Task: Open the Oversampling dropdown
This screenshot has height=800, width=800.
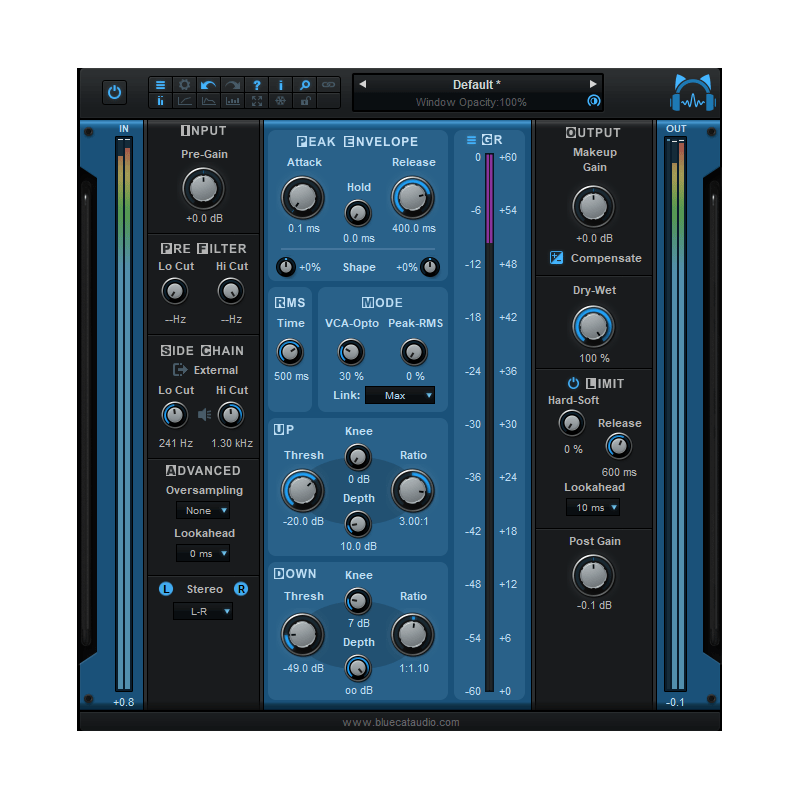Action: [x=203, y=510]
